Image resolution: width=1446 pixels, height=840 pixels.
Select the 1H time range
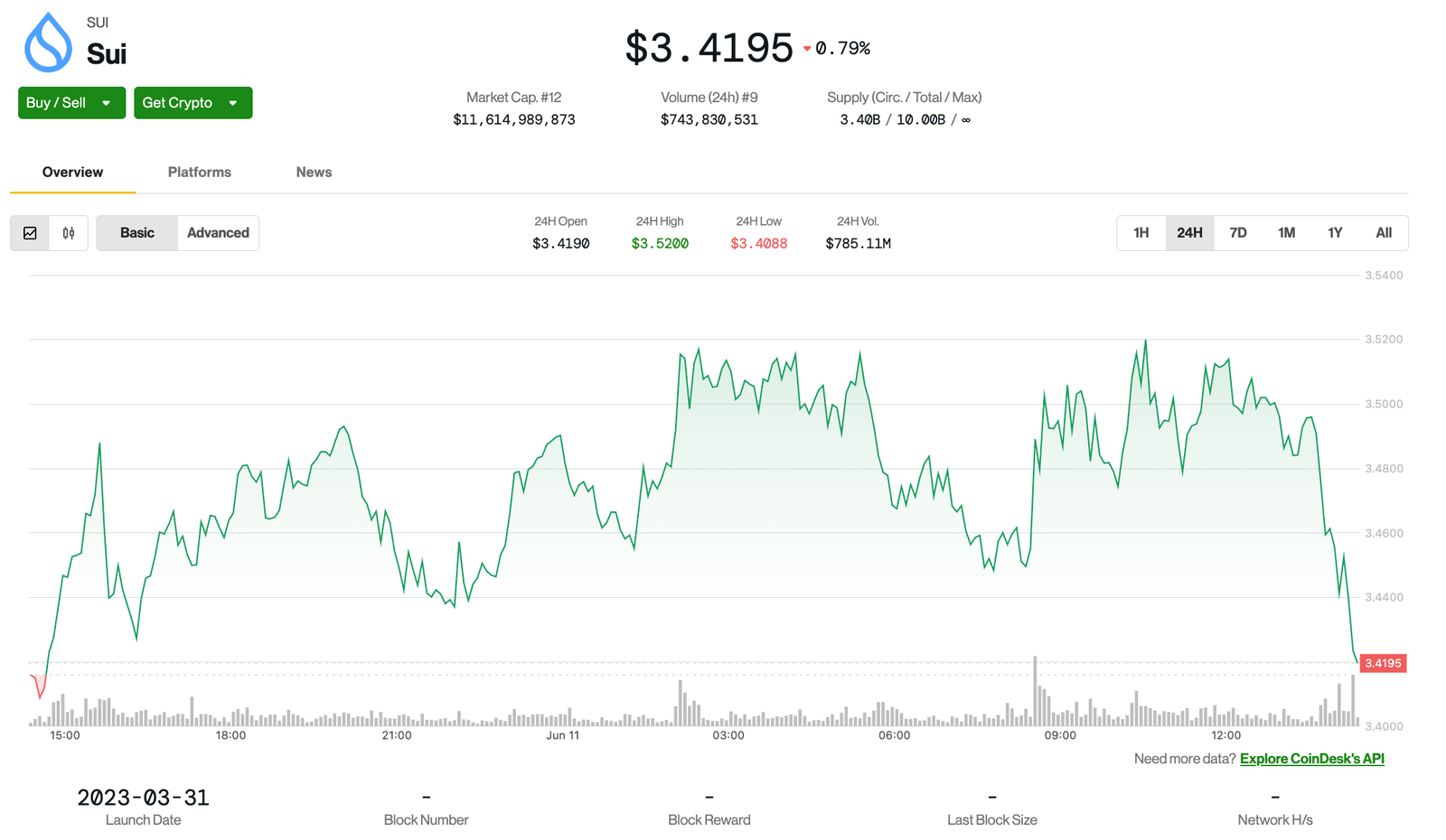coord(1141,232)
